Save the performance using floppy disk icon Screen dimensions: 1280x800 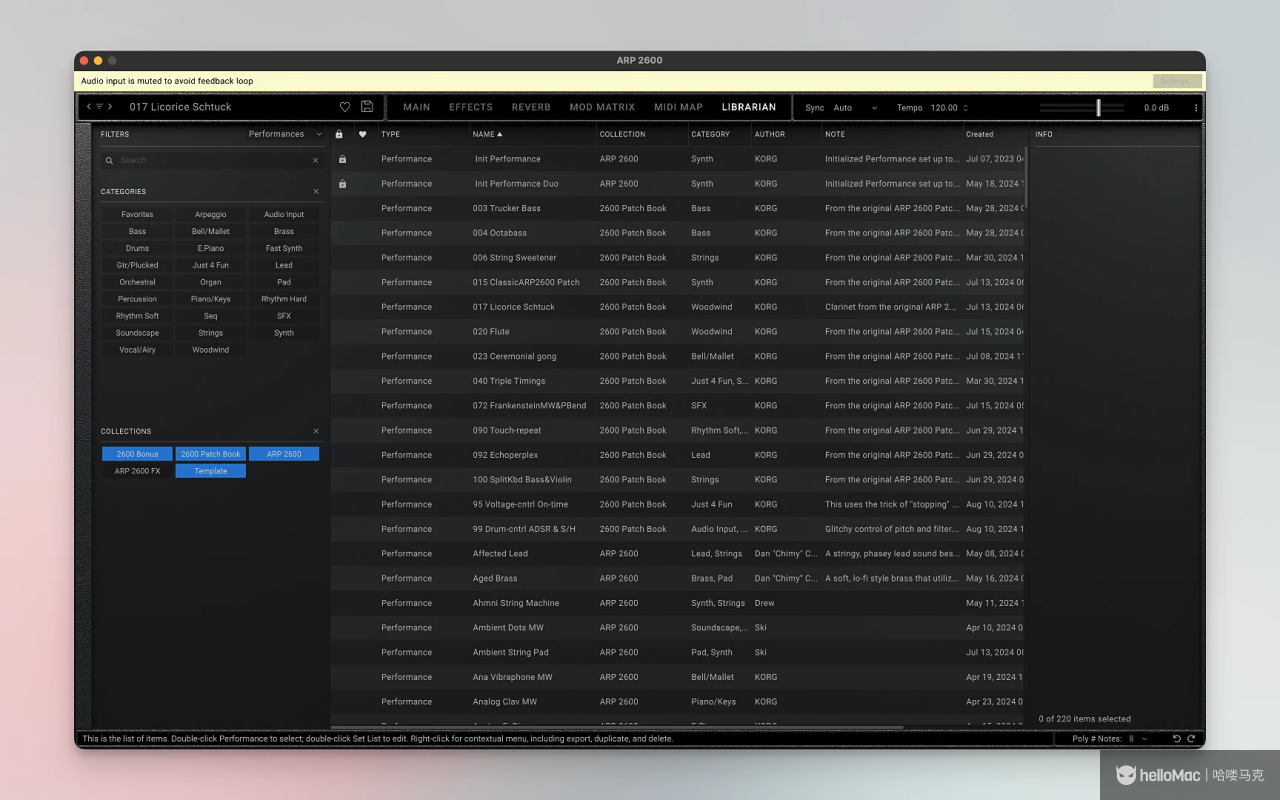point(367,107)
